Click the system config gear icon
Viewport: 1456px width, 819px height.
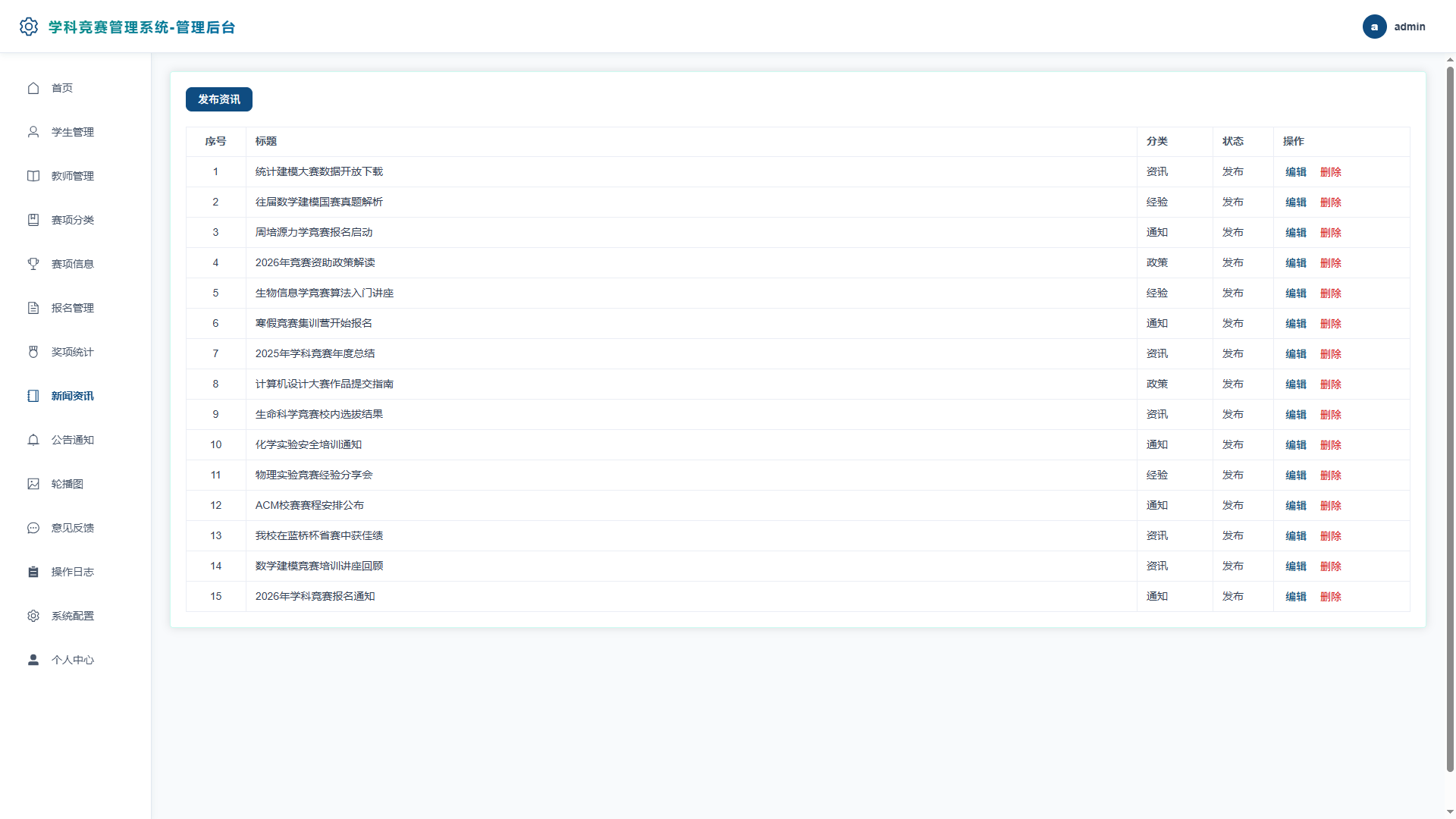coord(33,616)
